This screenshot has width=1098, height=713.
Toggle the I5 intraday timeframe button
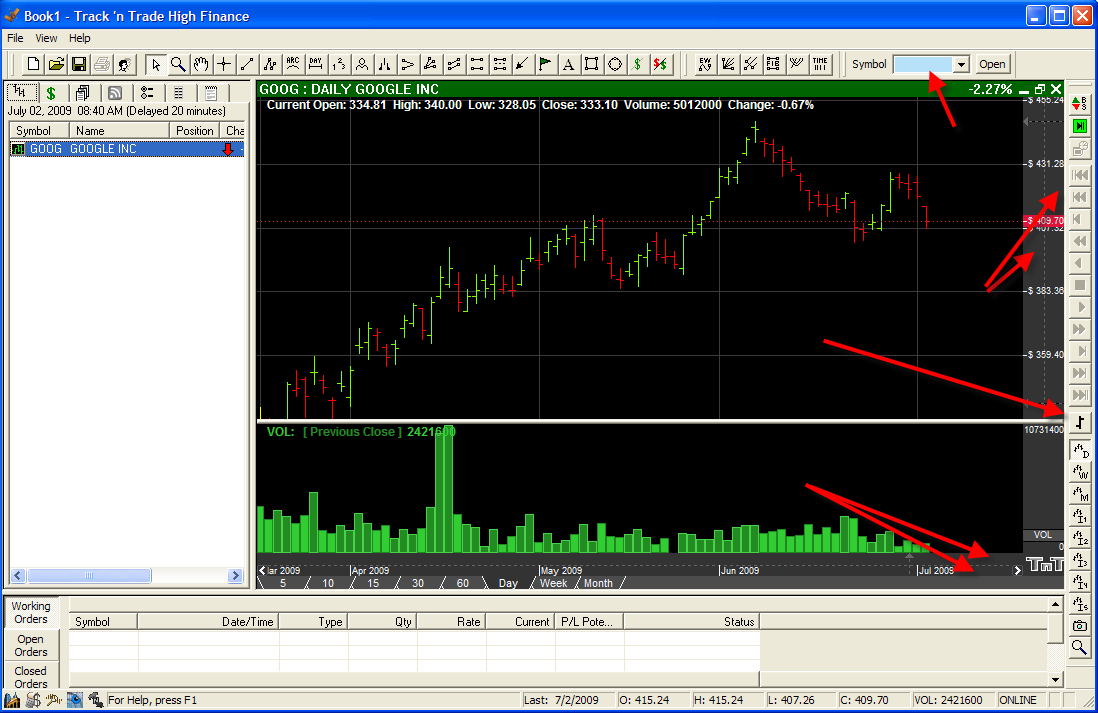click(x=1080, y=604)
